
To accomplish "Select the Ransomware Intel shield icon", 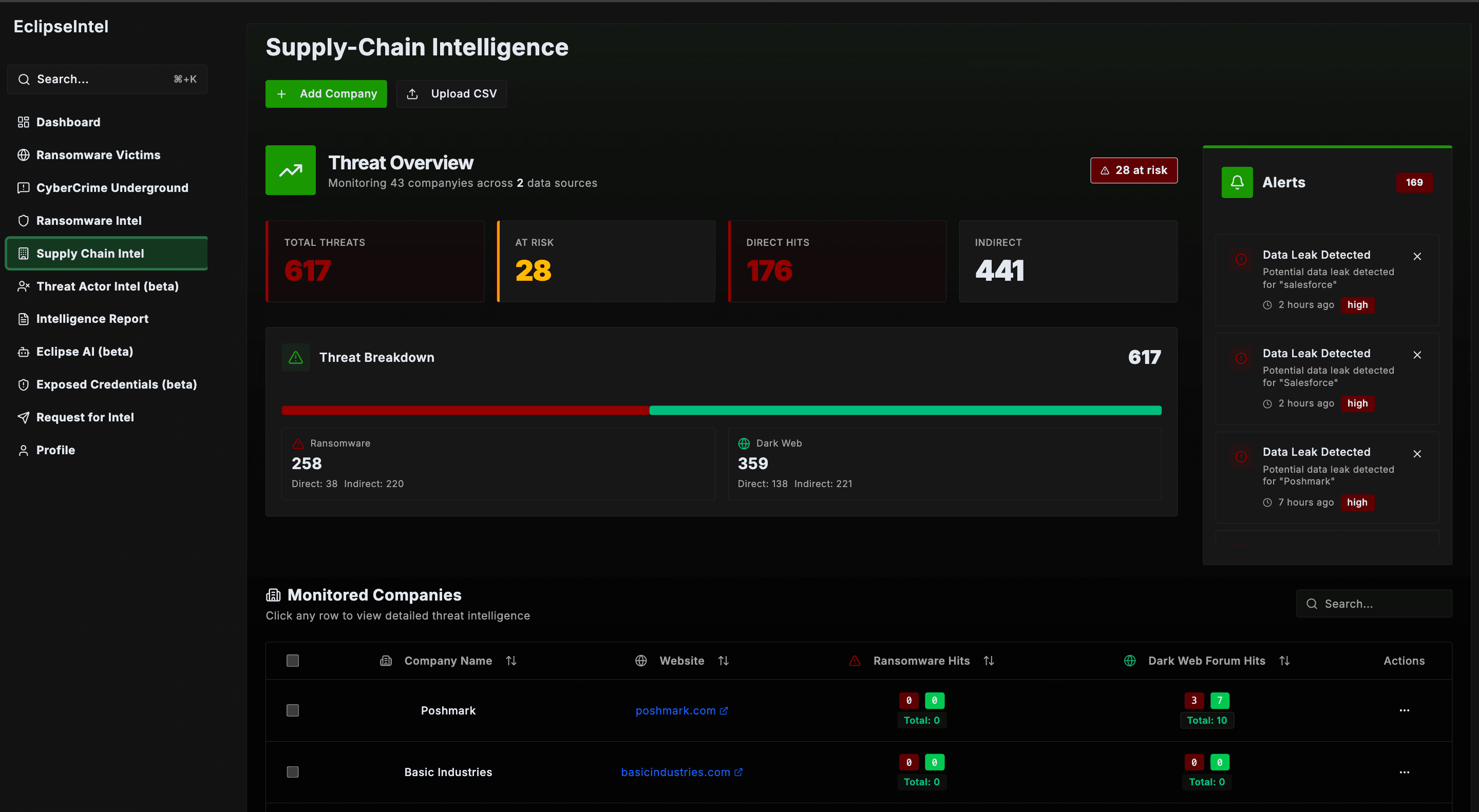I will (x=24, y=220).
